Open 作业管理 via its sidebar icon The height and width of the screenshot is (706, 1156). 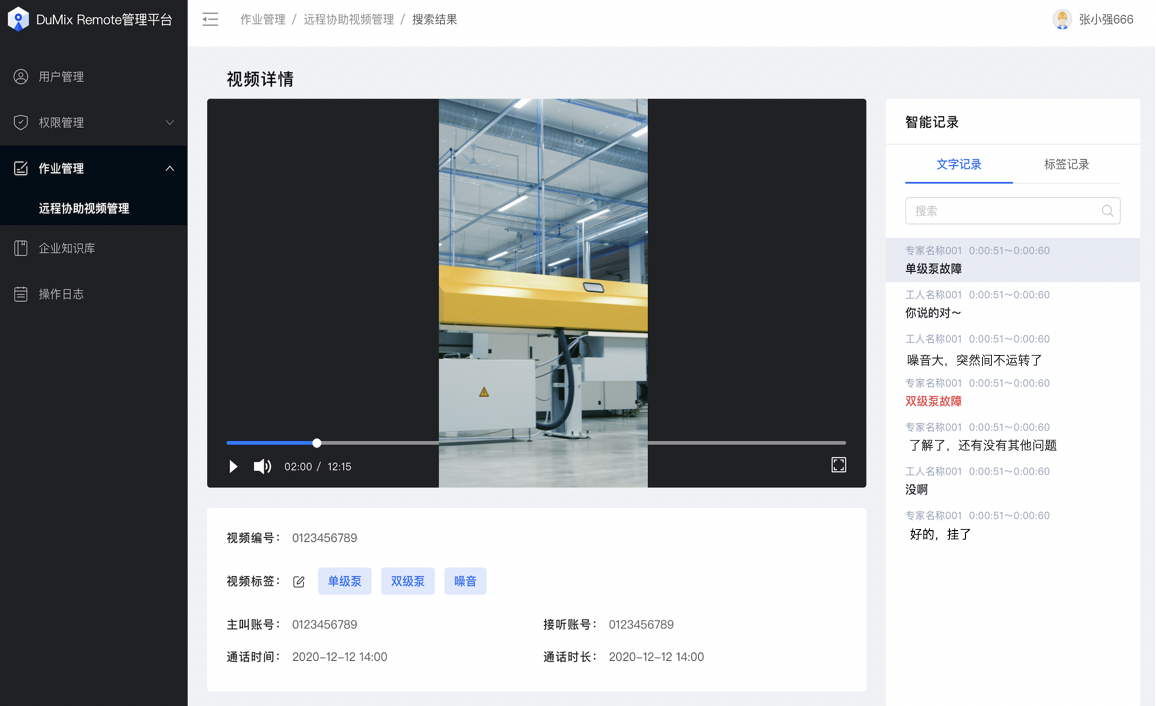tap(20, 168)
